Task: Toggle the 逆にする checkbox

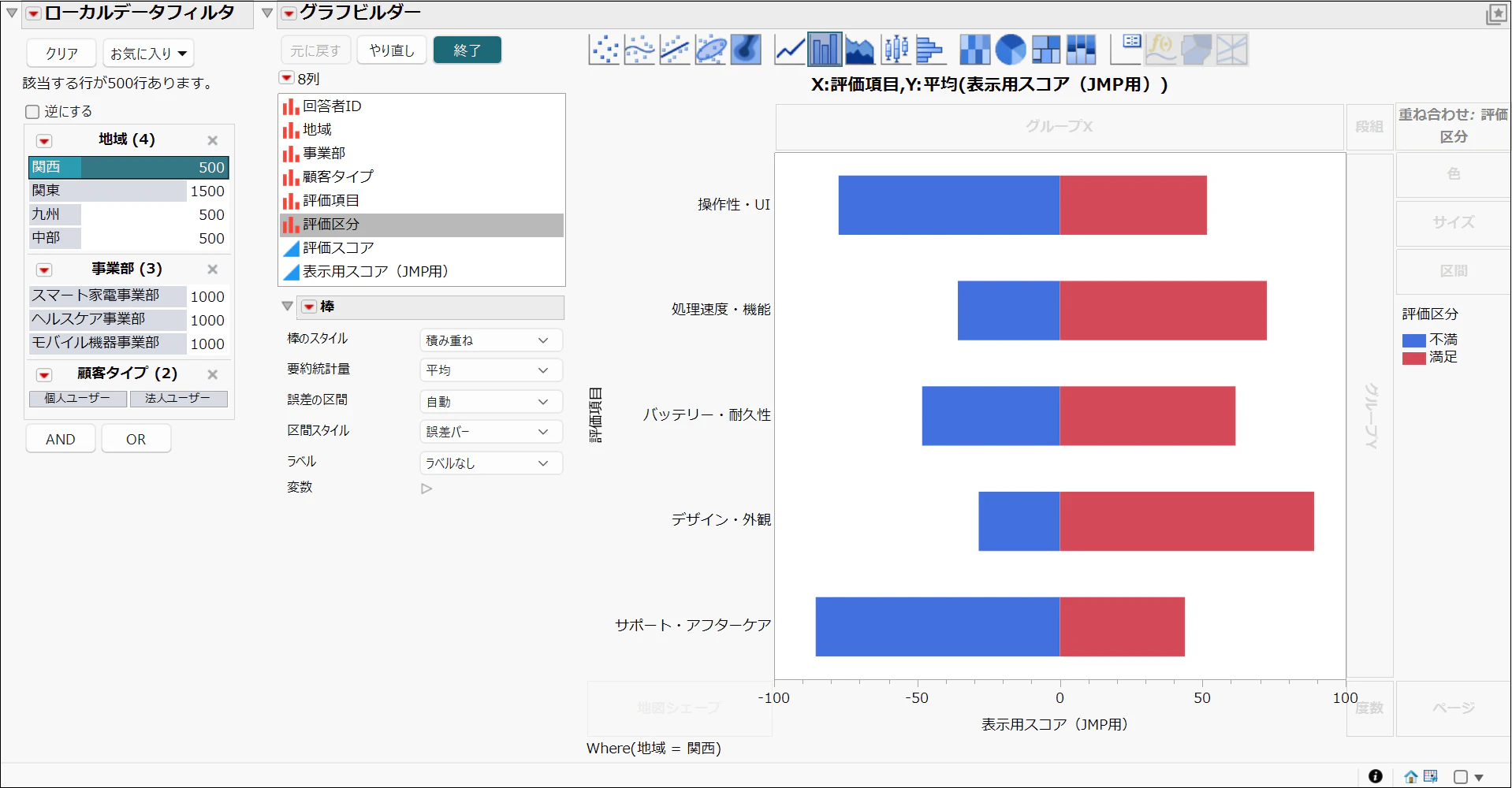Action: click(x=32, y=112)
